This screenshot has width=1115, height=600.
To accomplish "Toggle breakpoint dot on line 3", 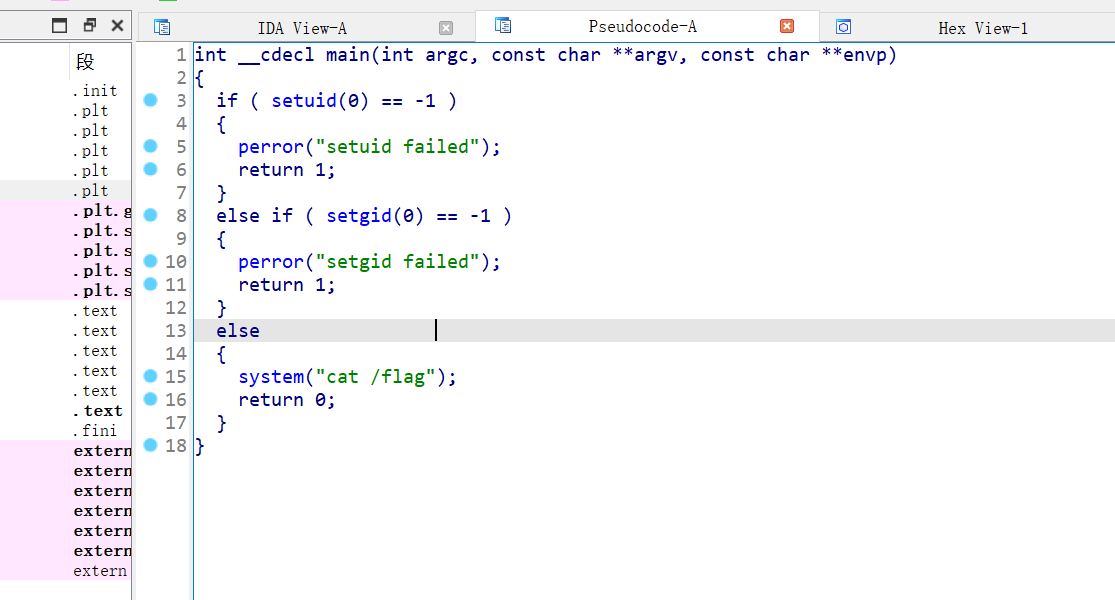I will 150,100.
